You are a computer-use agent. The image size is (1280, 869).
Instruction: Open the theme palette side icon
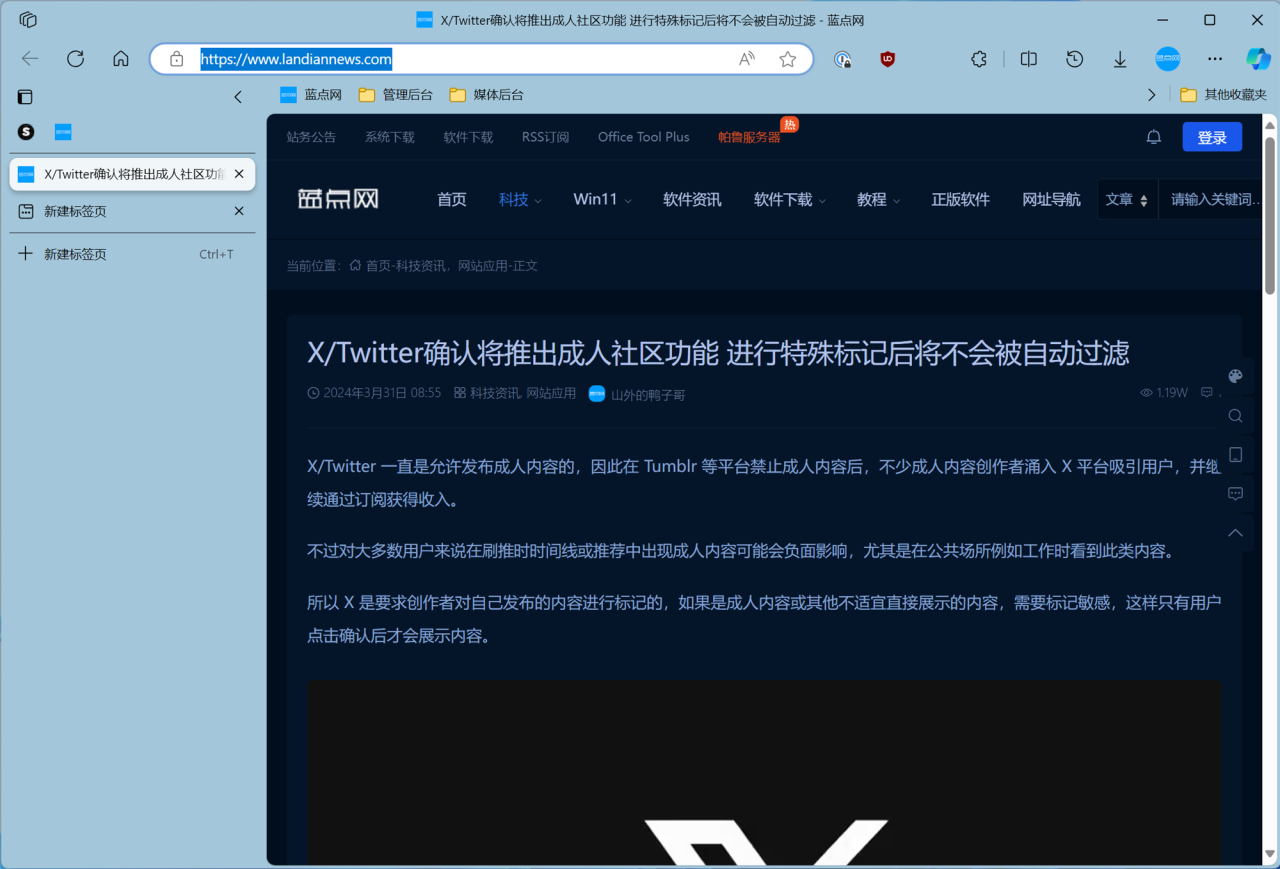(1236, 376)
